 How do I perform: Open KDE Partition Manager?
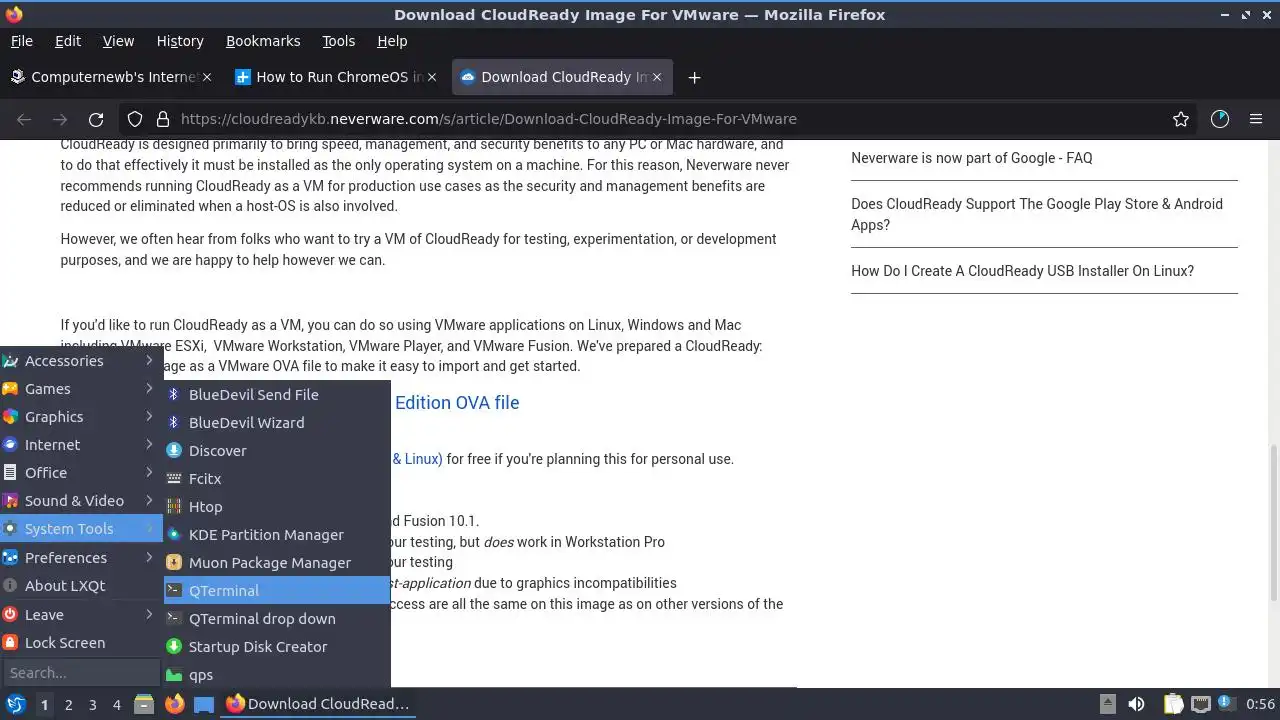click(277, 534)
